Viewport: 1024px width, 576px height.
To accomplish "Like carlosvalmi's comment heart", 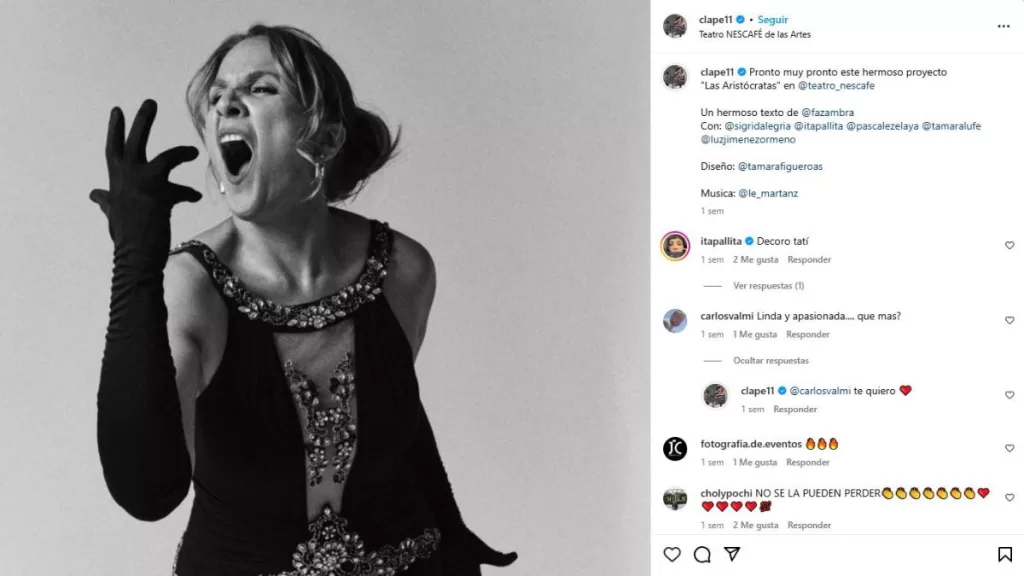I will tap(1009, 320).
